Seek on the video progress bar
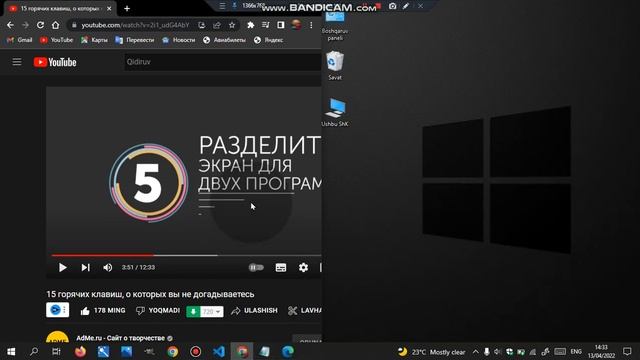 tap(186, 255)
